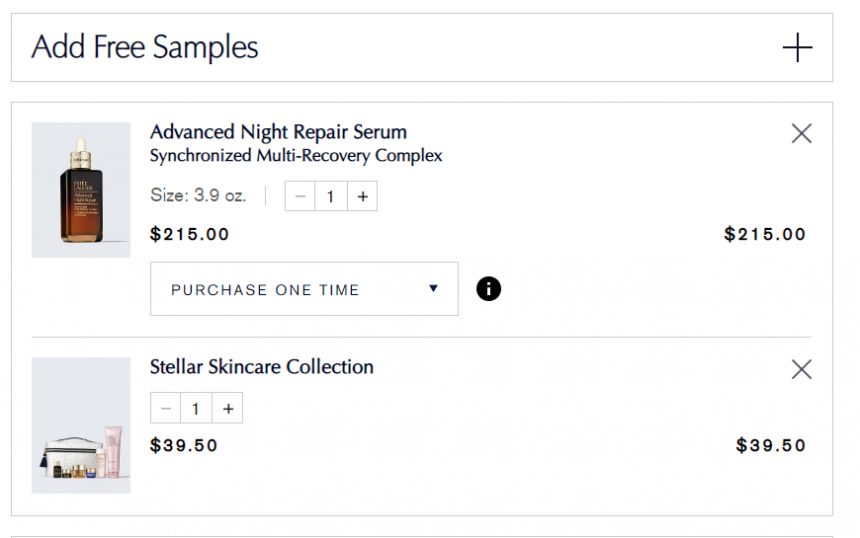
Task: Increase Advanced Night Repair Serum quantity
Action: click(x=362, y=197)
